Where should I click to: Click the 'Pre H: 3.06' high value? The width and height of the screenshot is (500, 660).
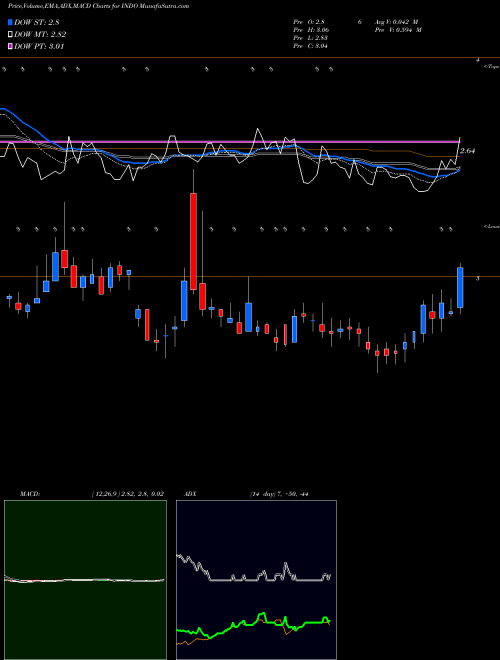[311, 30]
